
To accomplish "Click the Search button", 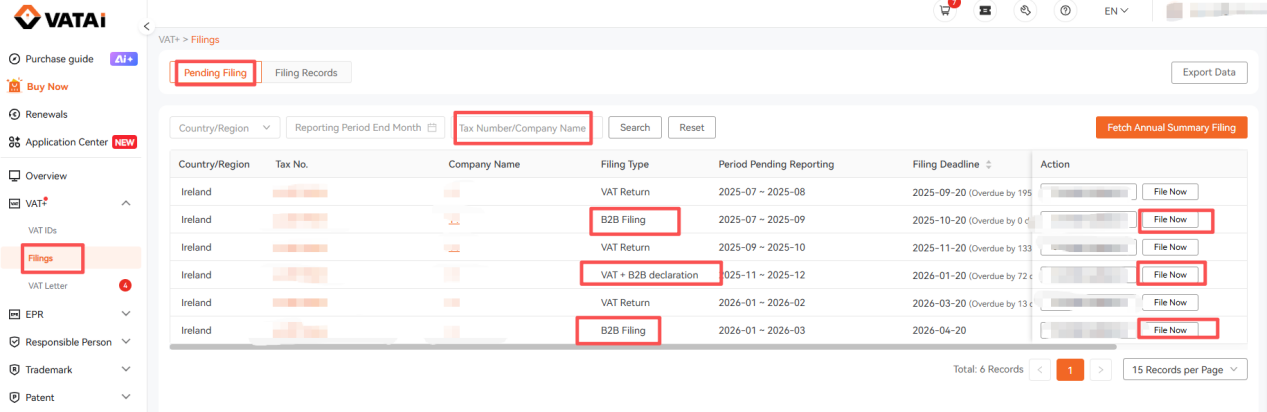I will coord(635,128).
